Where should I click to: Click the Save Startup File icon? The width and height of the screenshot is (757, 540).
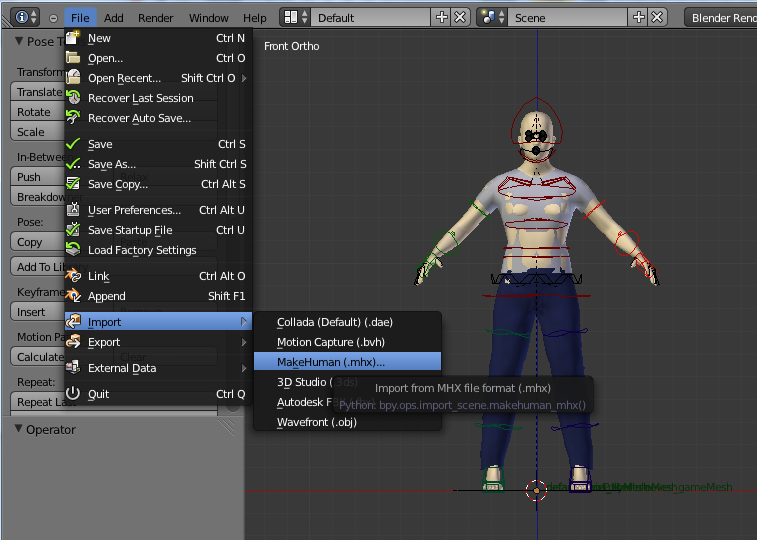pos(73,230)
